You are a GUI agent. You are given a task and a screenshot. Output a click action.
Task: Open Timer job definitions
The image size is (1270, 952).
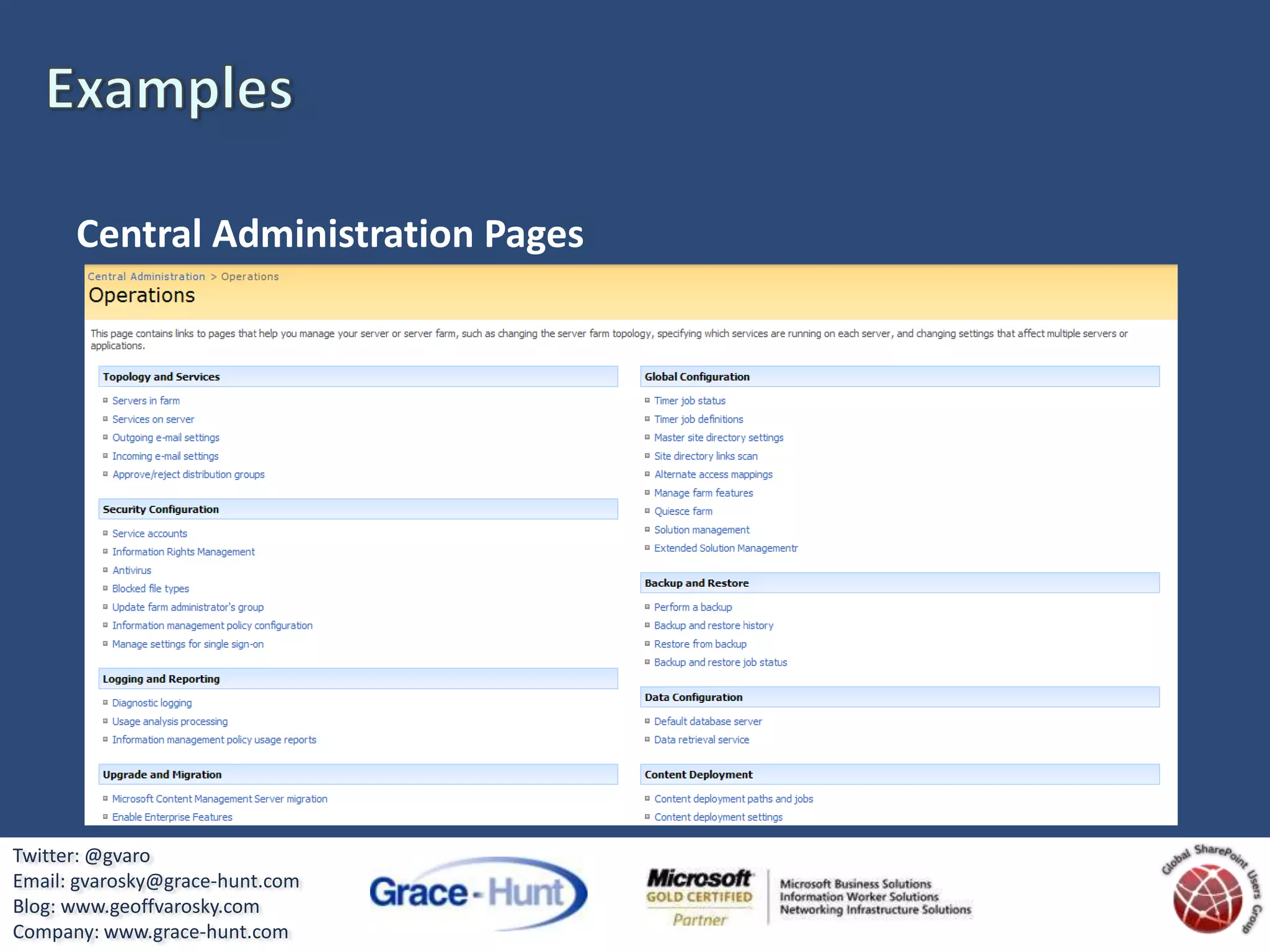click(x=698, y=420)
